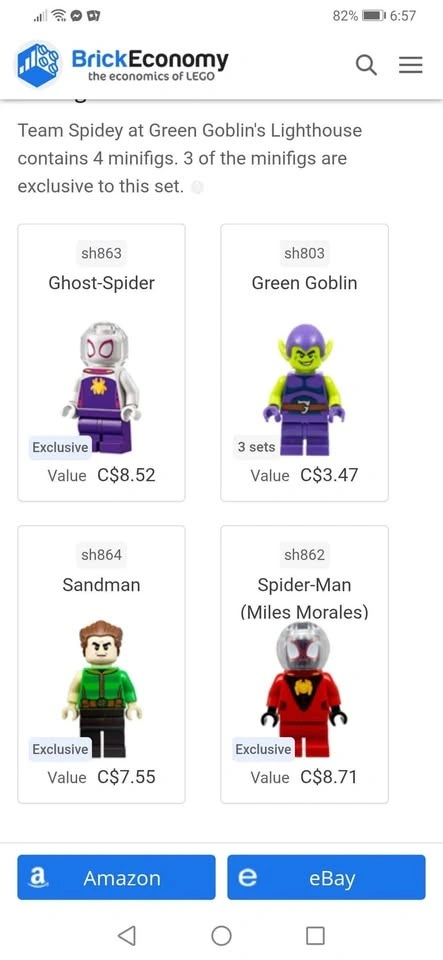443x960 pixels.
Task: Click the eBay button
Action: [x=326, y=877]
